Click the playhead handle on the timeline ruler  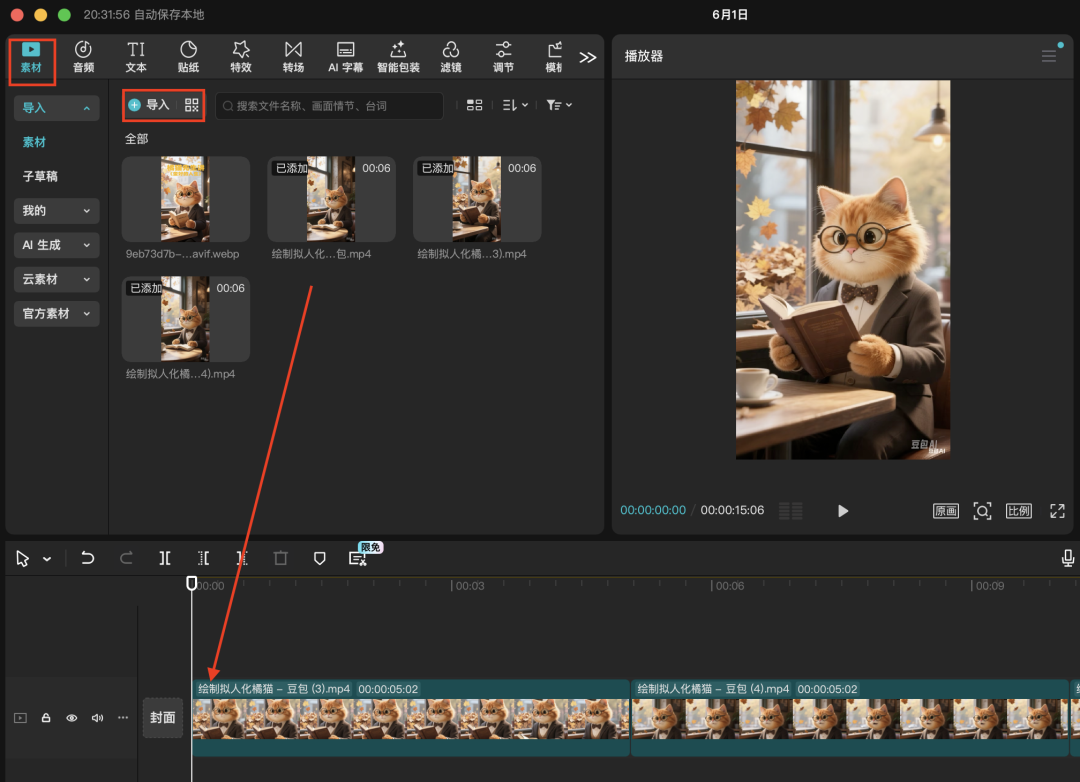point(192,583)
